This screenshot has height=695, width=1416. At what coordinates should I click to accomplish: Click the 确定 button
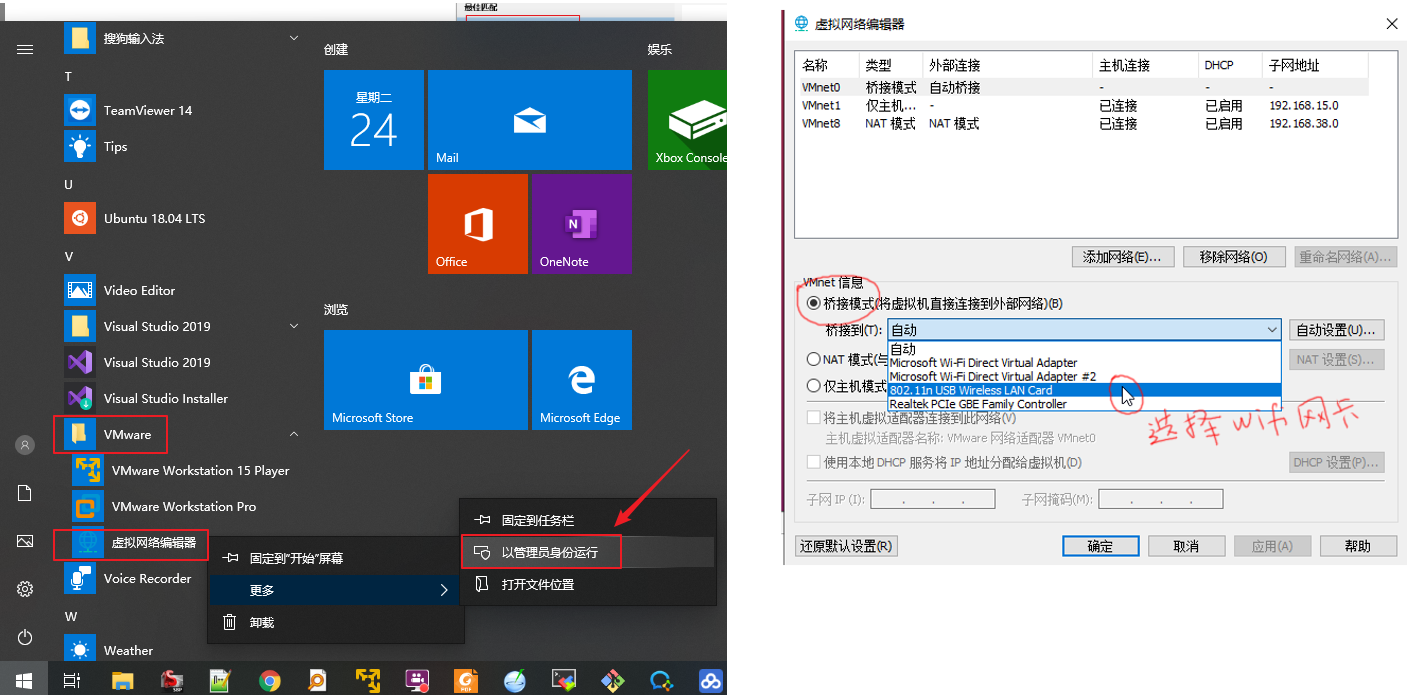pos(1100,546)
